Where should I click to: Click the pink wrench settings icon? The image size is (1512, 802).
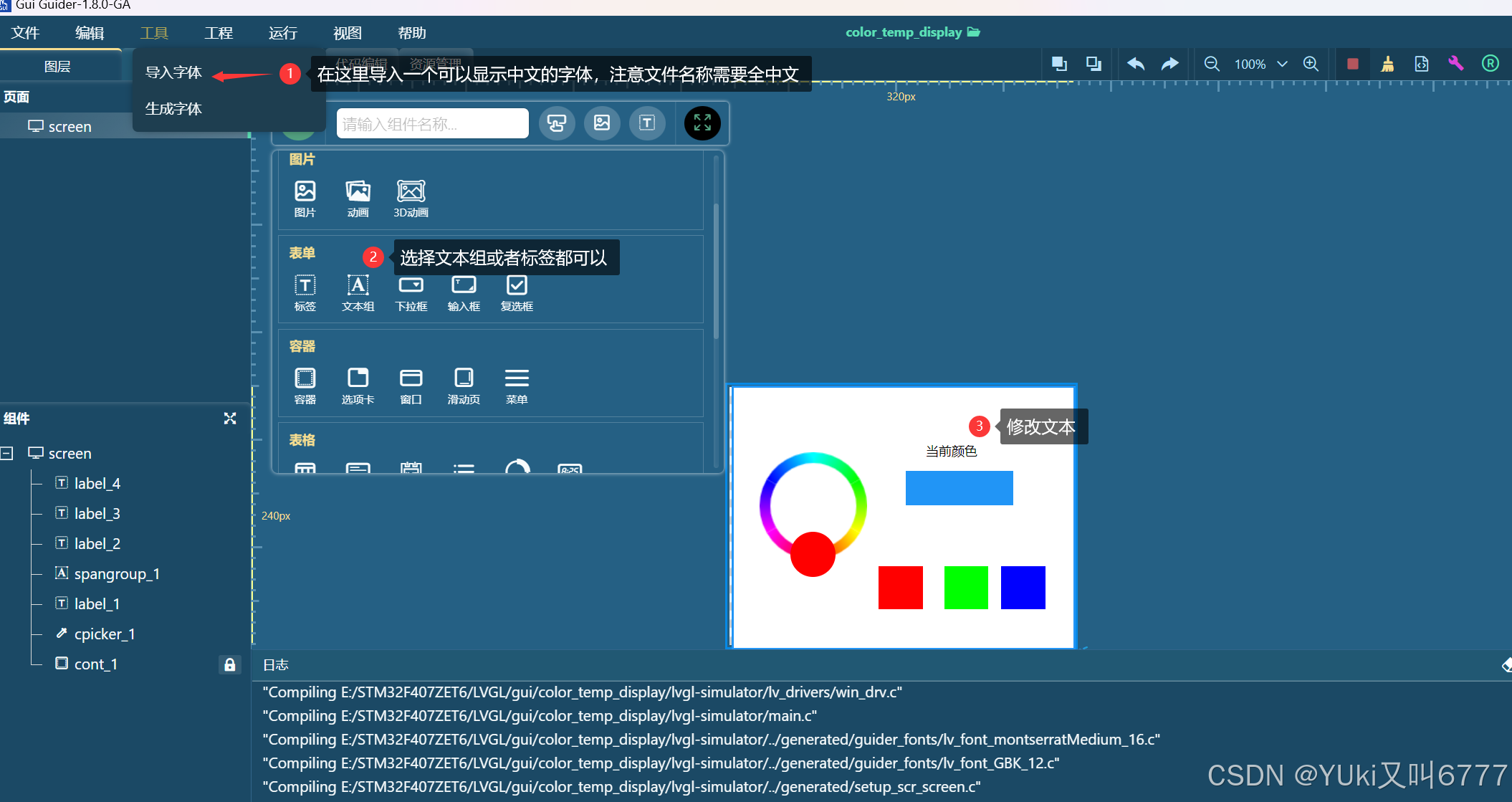(1457, 64)
